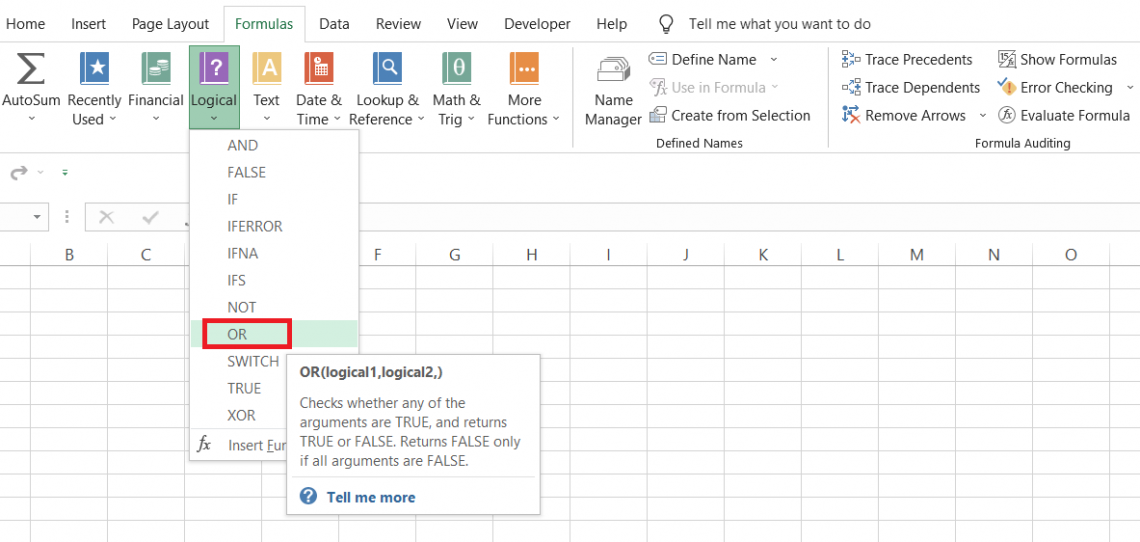Viewport: 1140px width, 542px height.
Task: Open the Recently Used functions icon
Action: [x=94, y=70]
